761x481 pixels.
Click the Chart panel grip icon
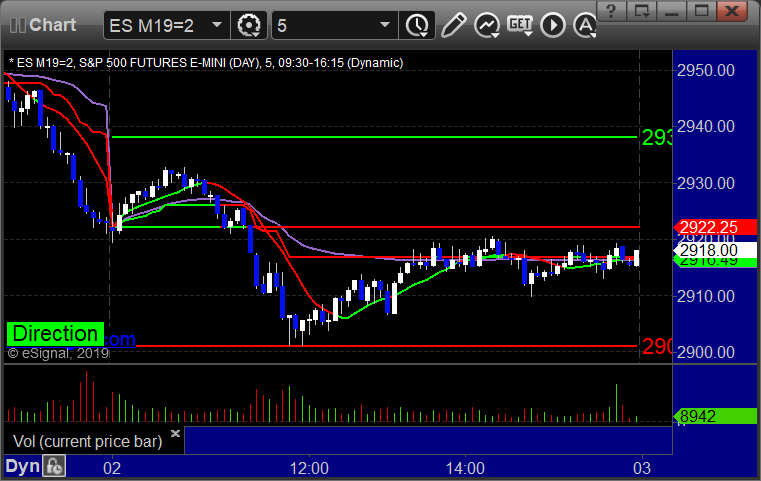coord(17,25)
